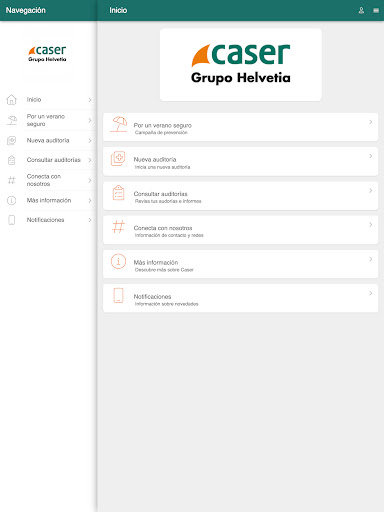384x512 pixels.
Task: Click chevron on Consultar auditorías main card
Action: 371,190
